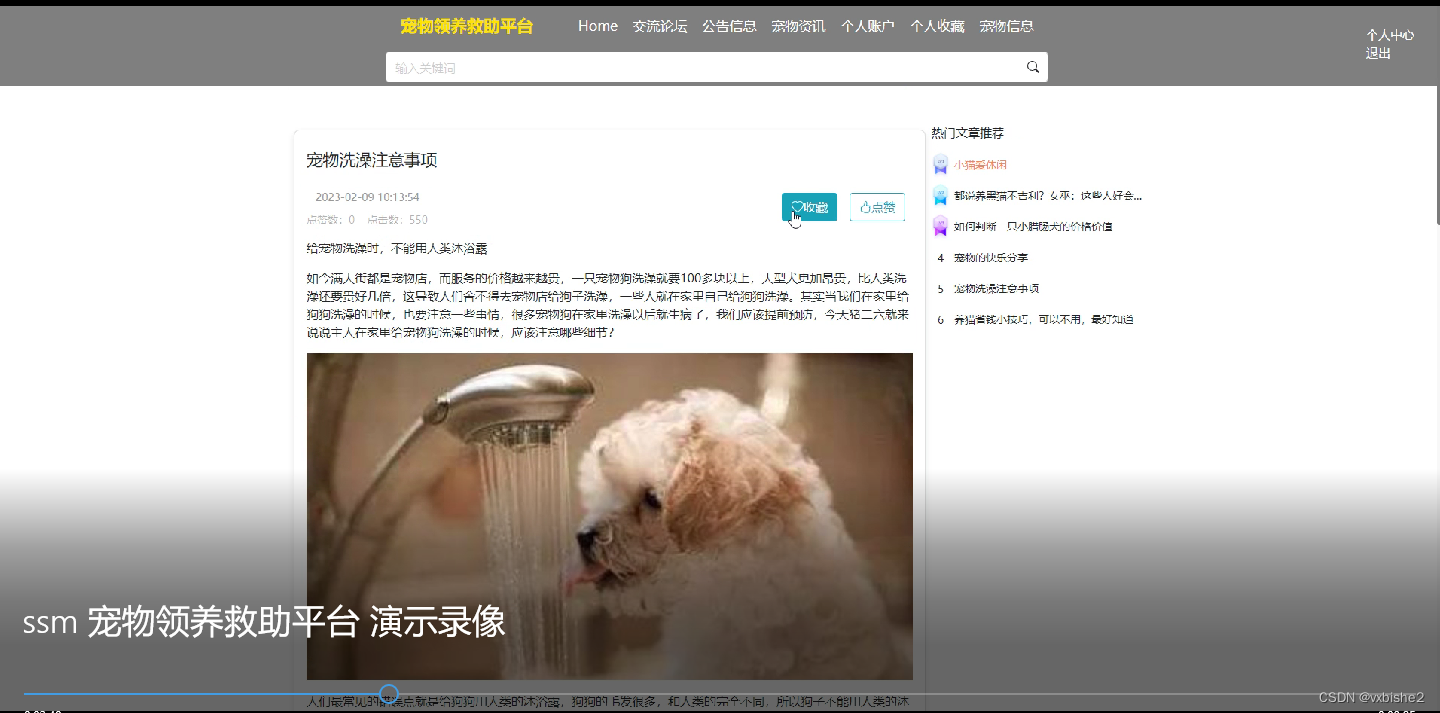
Task: Open the article 都说养黑猫不吉利
Action: click(1048, 195)
